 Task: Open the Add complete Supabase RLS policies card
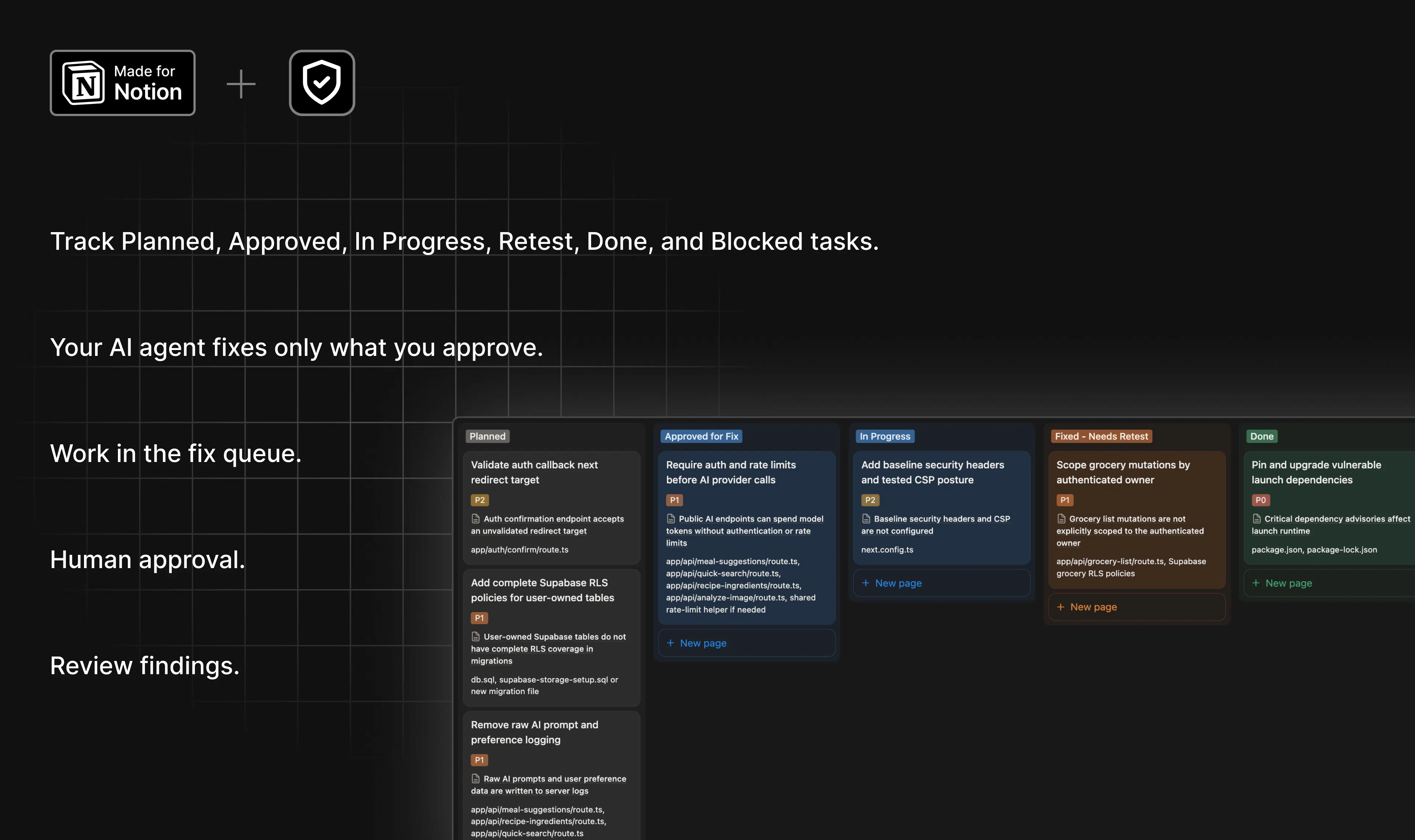pos(551,637)
